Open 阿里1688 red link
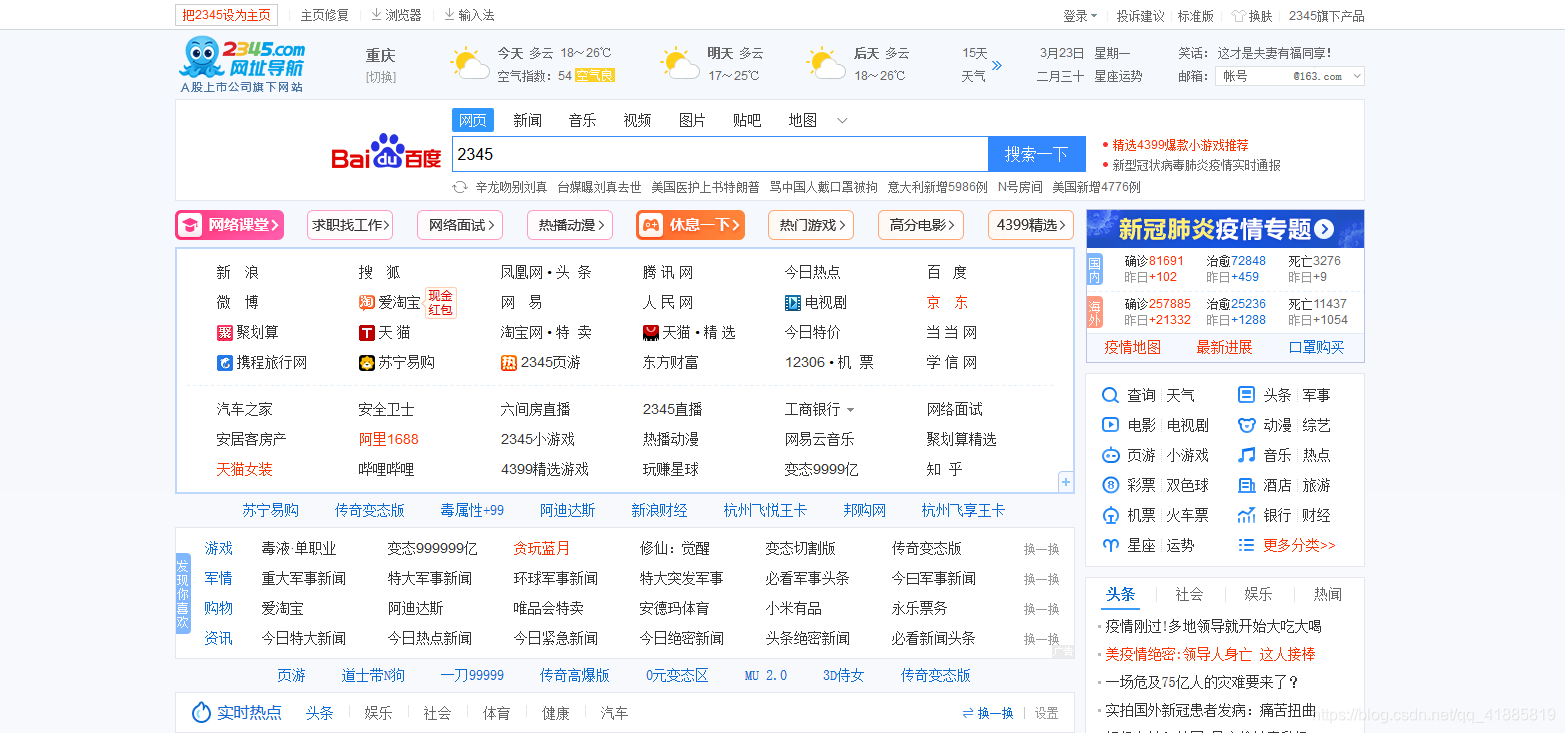The width and height of the screenshot is (1565, 733). pos(388,439)
